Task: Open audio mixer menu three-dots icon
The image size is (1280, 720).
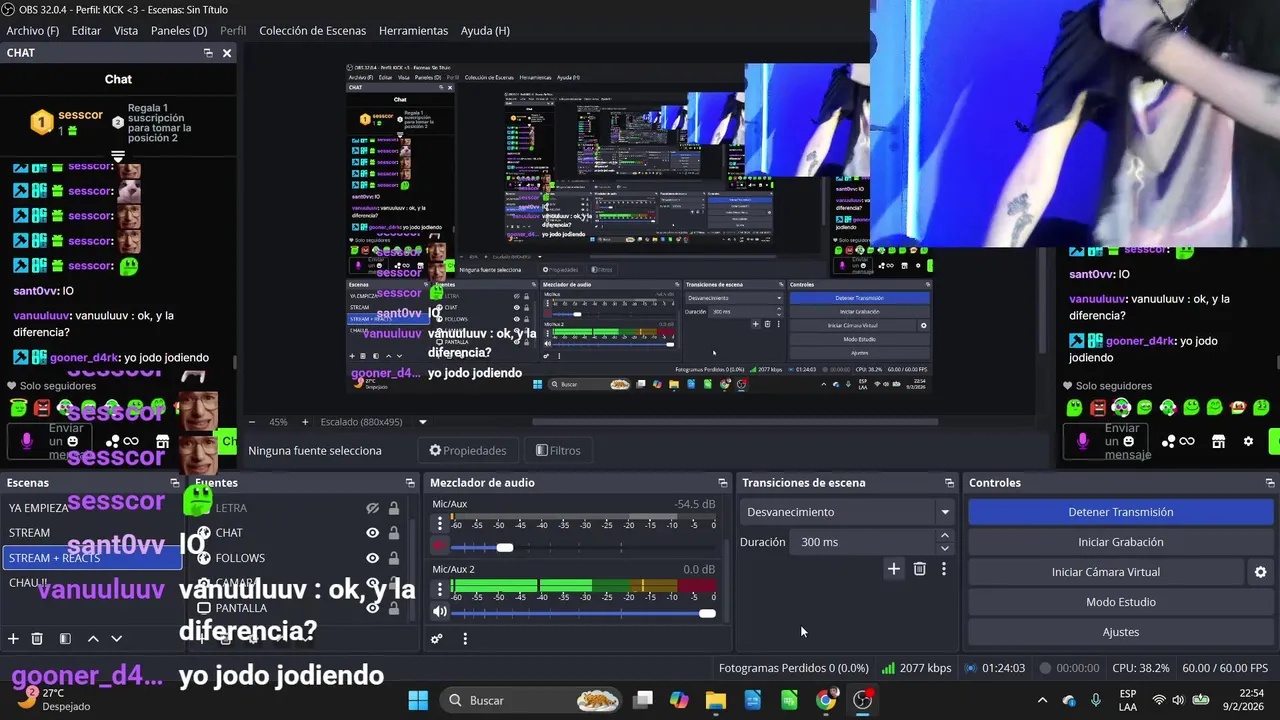Action: [465, 638]
